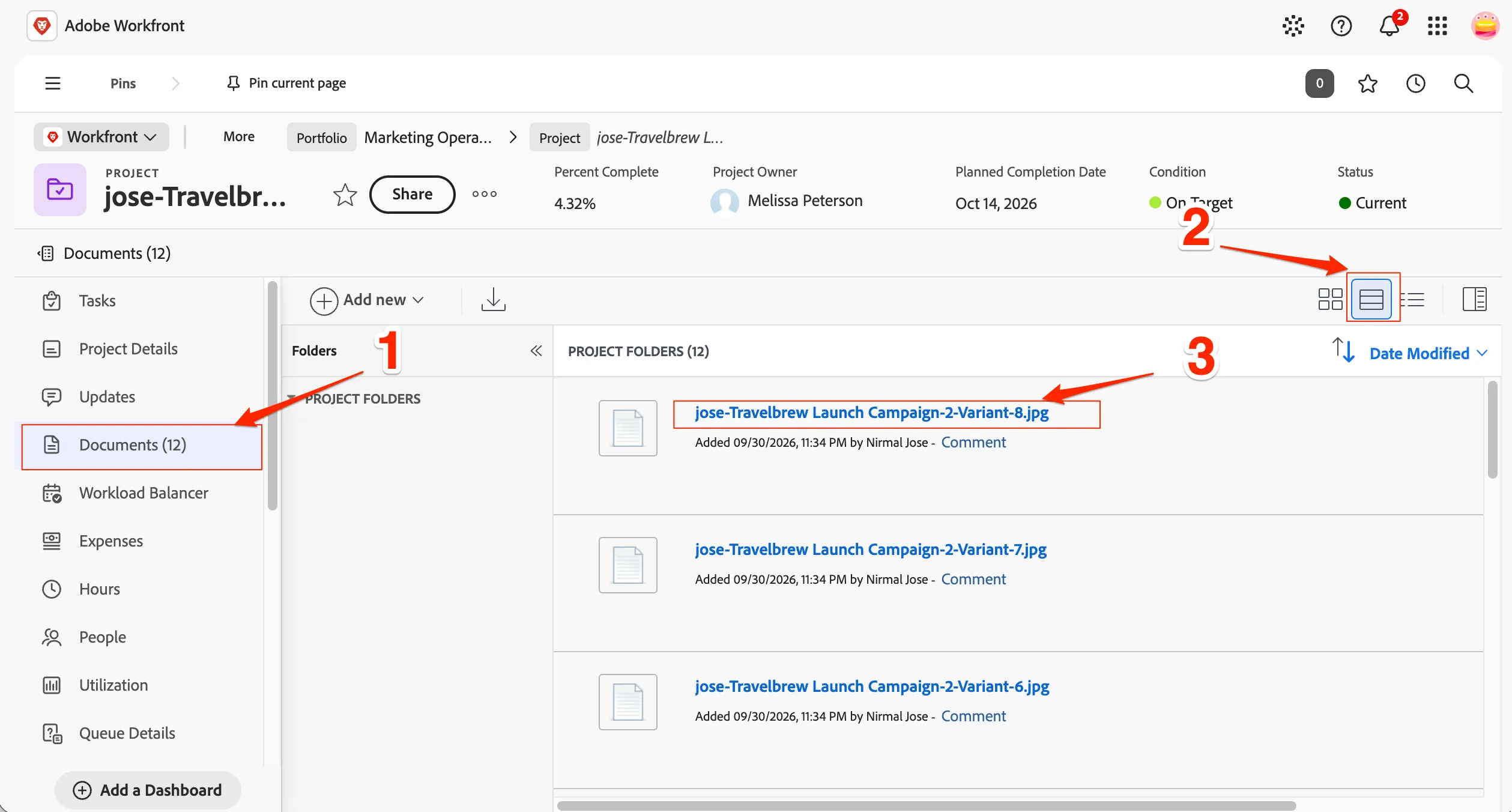Open the apps grid switcher
The height and width of the screenshot is (812, 1512).
(1437, 26)
